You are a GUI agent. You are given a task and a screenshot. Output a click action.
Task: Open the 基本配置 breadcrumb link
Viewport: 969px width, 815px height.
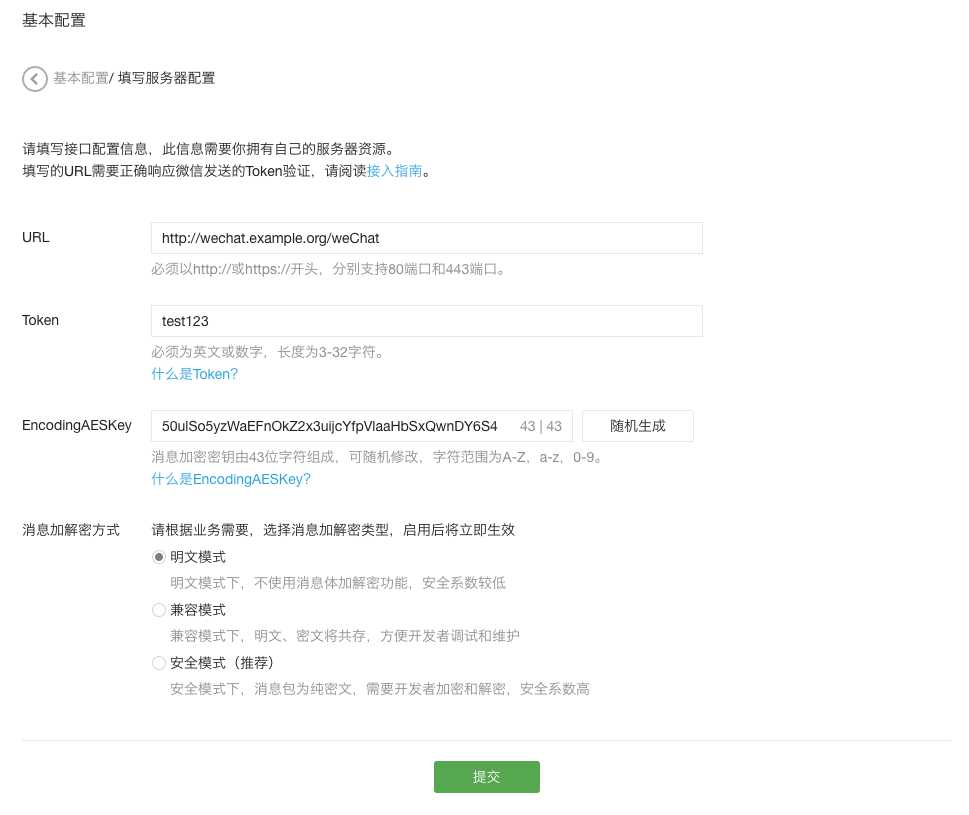pyautogui.click(x=80, y=78)
